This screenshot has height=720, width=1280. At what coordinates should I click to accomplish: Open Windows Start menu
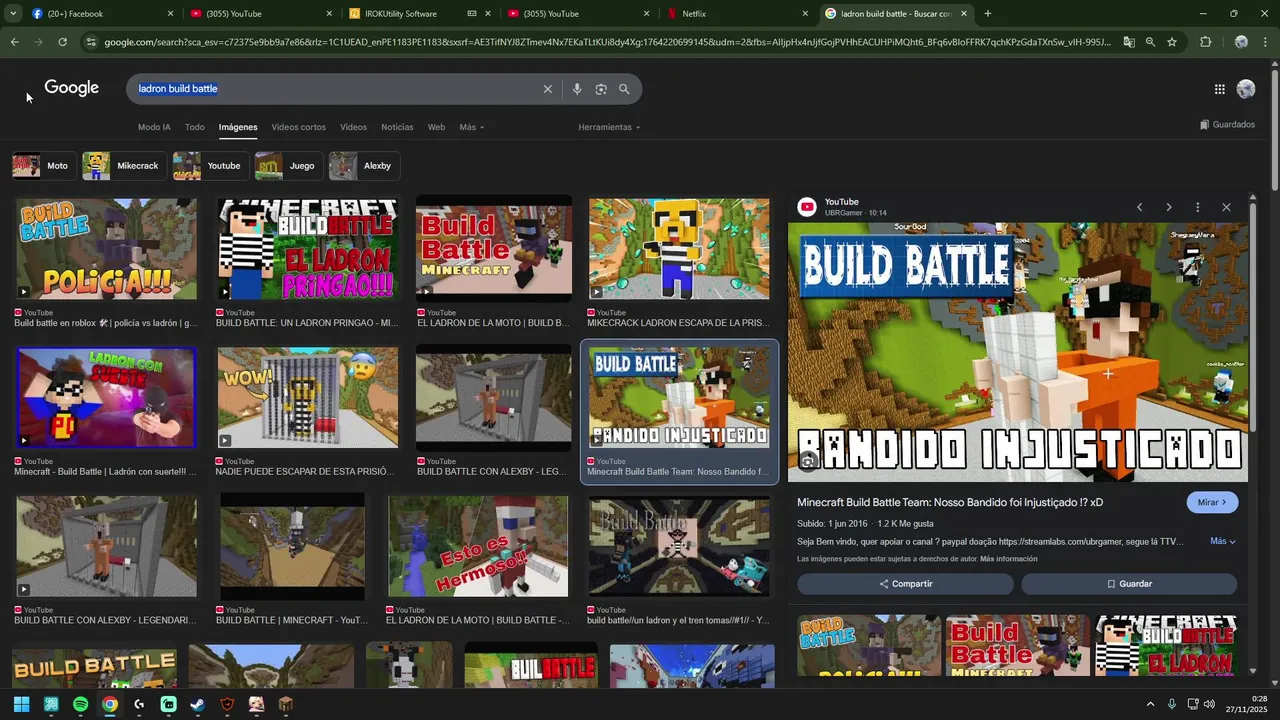(22, 704)
